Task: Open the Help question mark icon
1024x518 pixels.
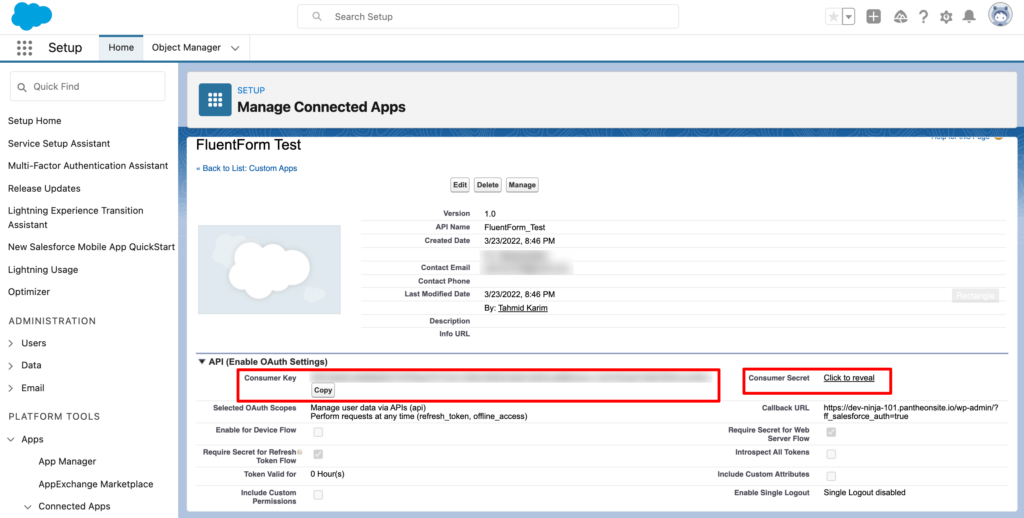Action: [923, 17]
